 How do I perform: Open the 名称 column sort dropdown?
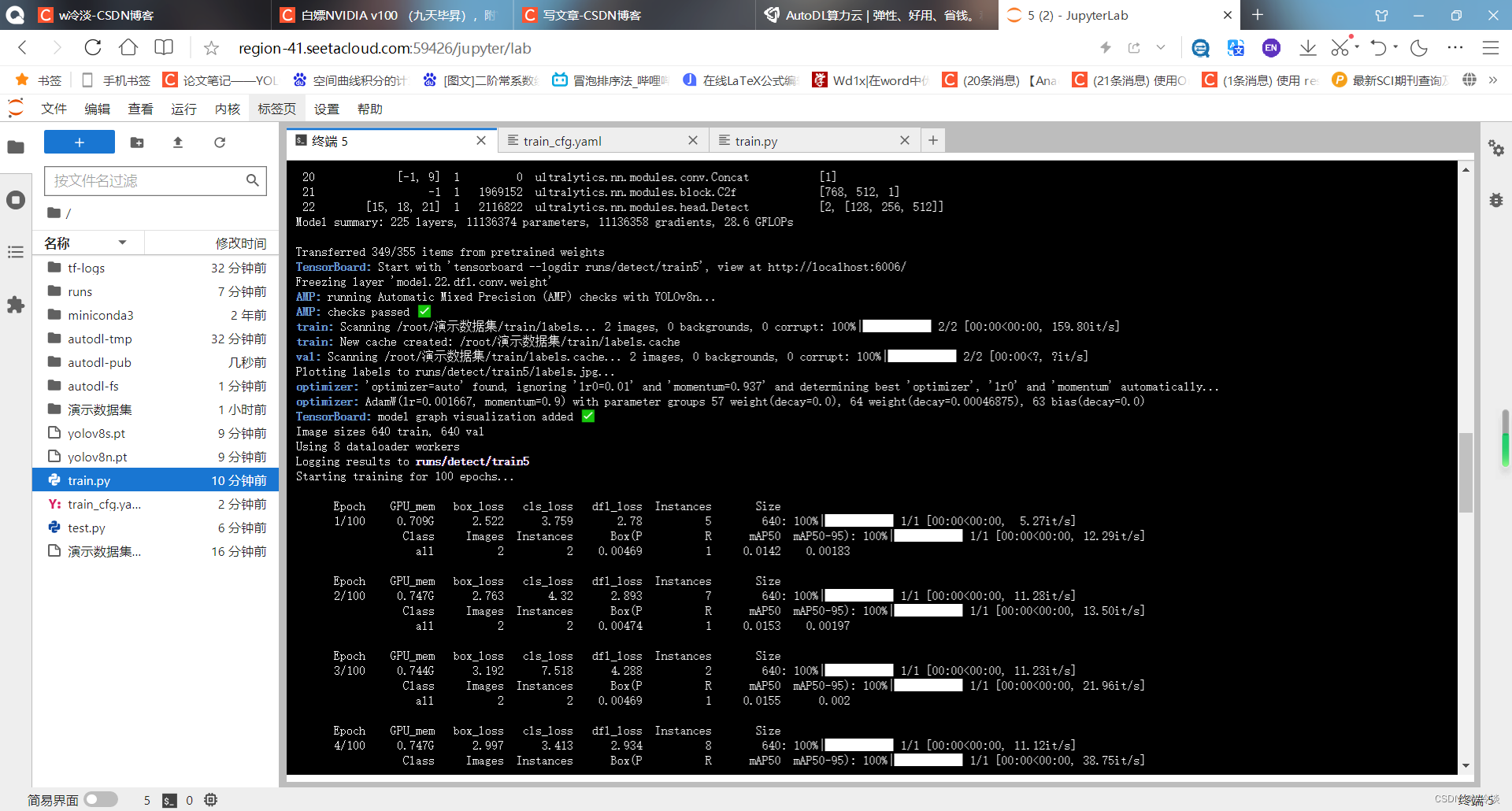point(122,243)
